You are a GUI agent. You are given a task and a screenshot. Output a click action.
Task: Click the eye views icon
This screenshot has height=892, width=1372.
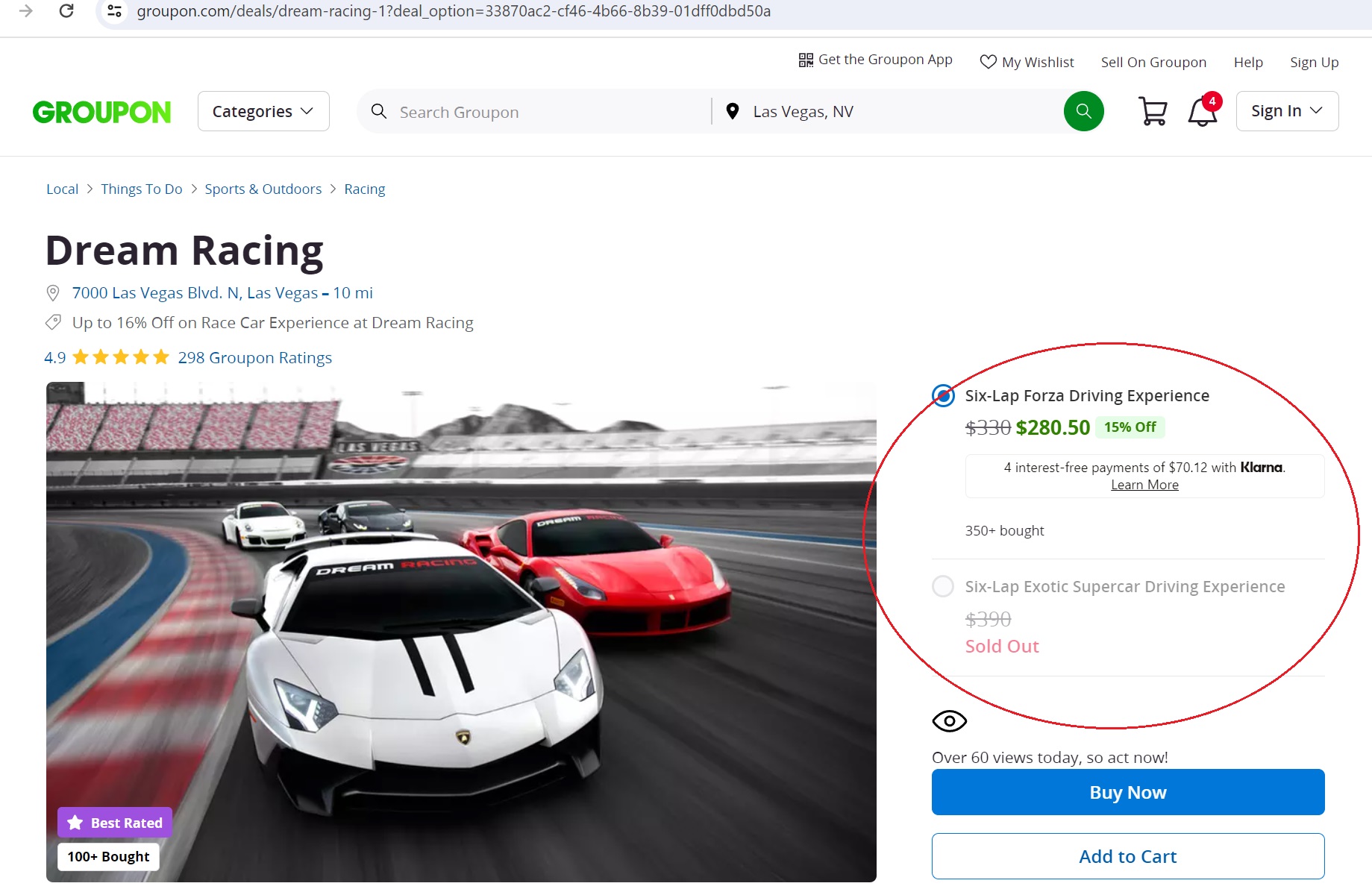(949, 721)
